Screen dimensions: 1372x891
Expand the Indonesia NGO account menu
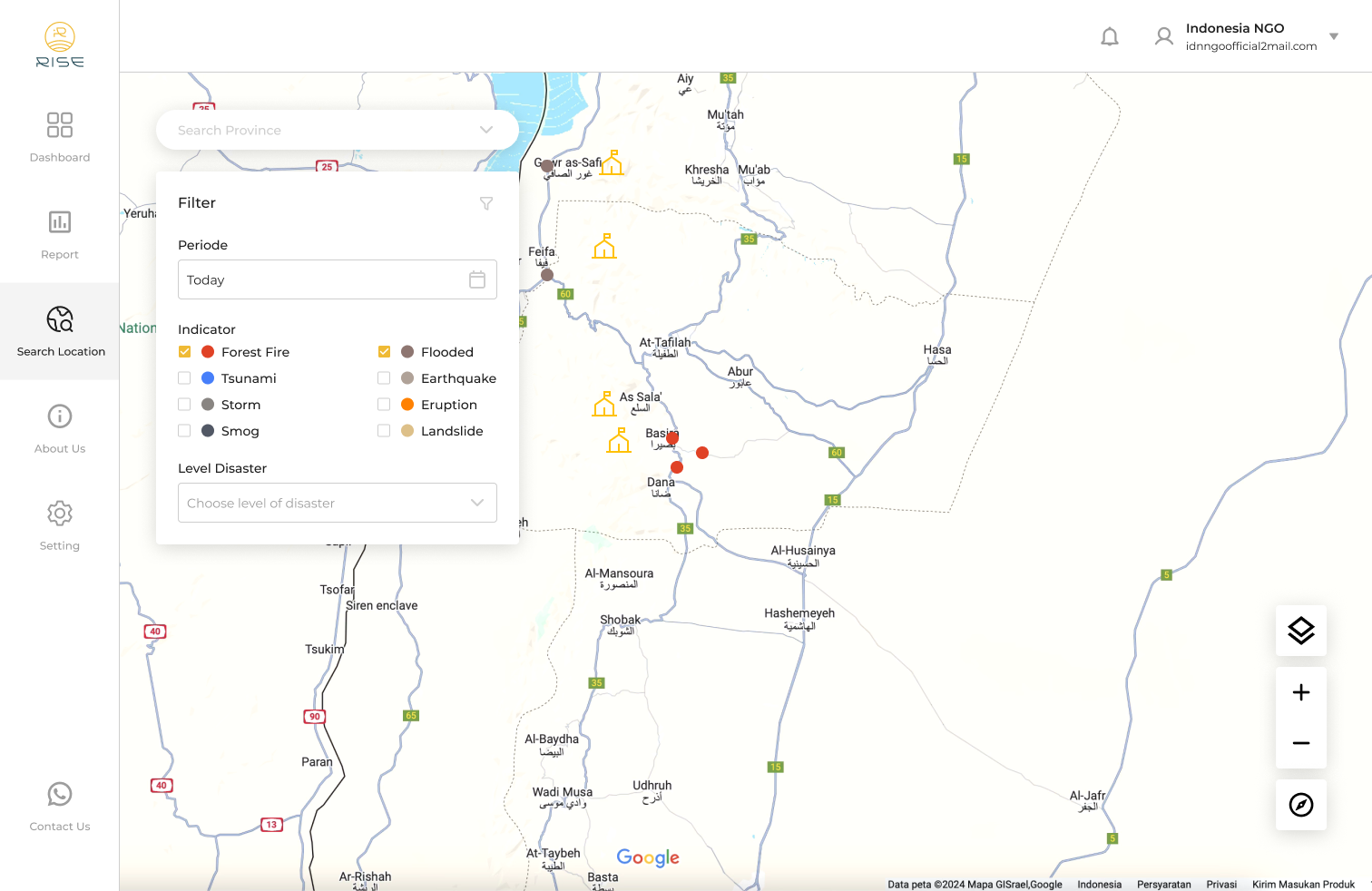pyautogui.click(x=1333, y=37)
